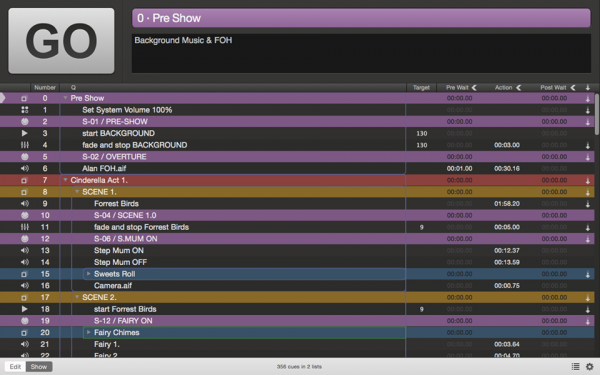Click the big GO button
The height and width of the screenshot is (375, 600).
pyautogui.click(x=61, y=41)
